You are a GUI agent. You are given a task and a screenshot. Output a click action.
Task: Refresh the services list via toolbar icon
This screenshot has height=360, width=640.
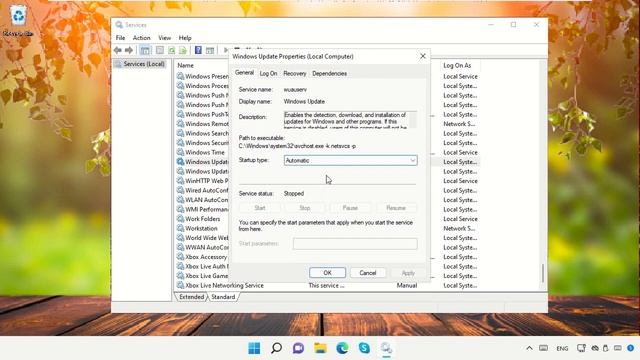pyautogui.click(x=172, y=50)
